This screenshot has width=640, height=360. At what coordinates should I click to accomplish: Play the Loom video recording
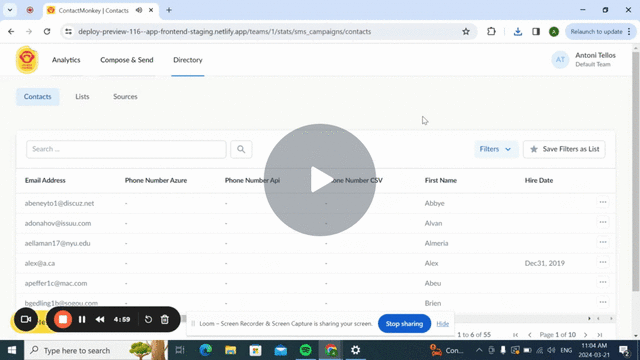point(320,180)
